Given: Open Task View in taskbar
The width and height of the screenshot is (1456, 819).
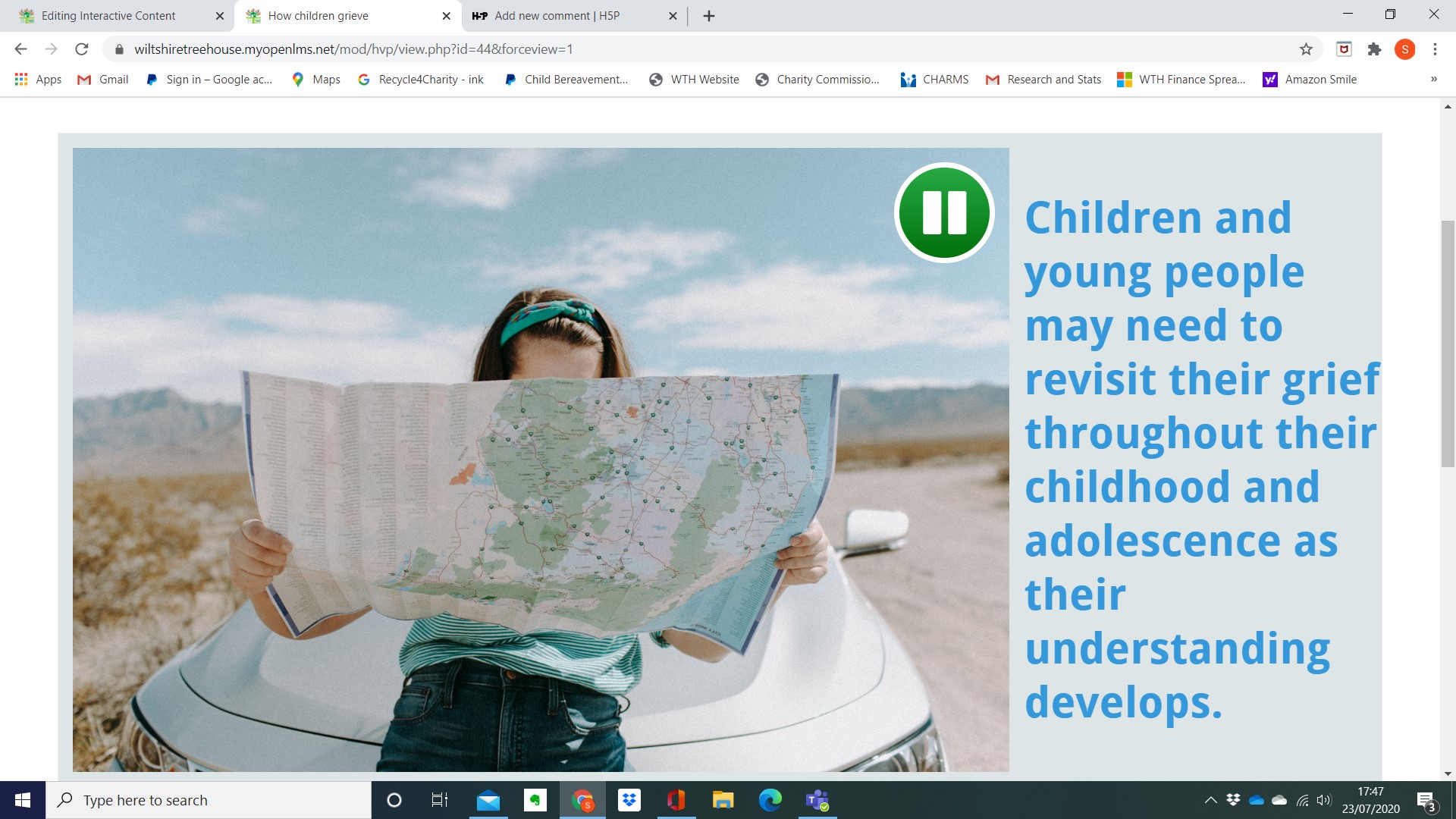Looking at the screenshot, I should point(440,800).
